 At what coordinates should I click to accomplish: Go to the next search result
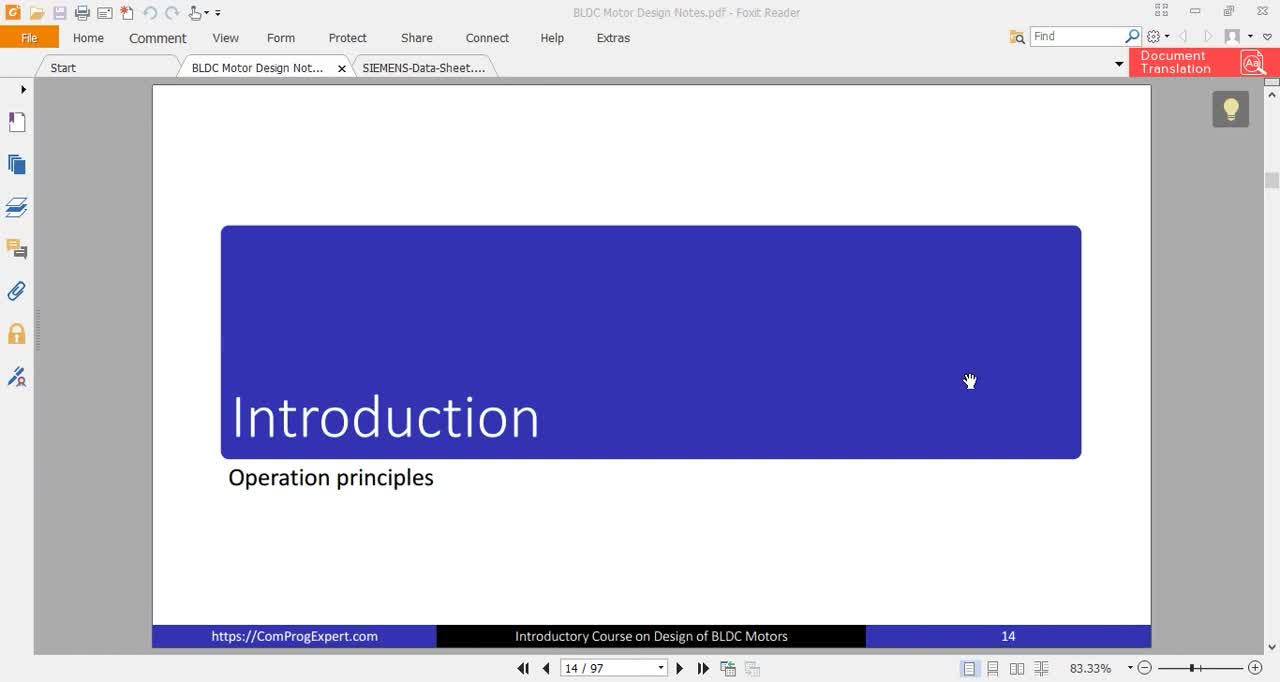[x=1207, y=37]
